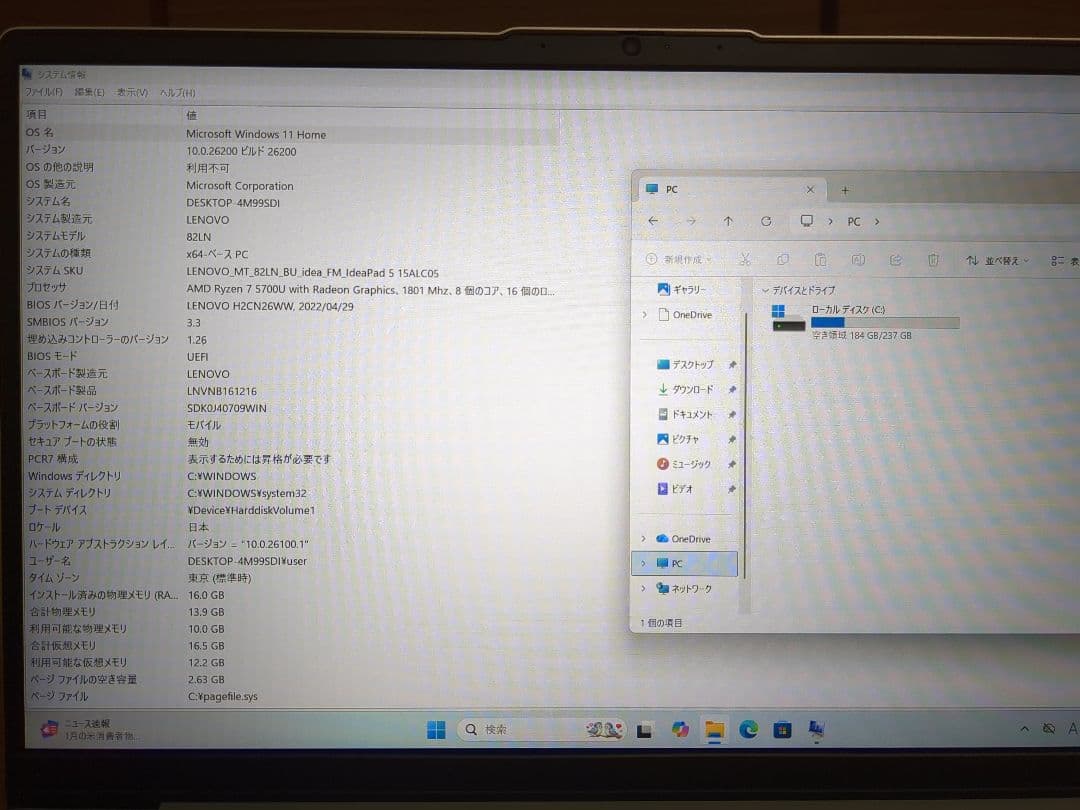Click the Paste icon in Explorer toolbar
1080x810 pixels.
coord(820,258)
